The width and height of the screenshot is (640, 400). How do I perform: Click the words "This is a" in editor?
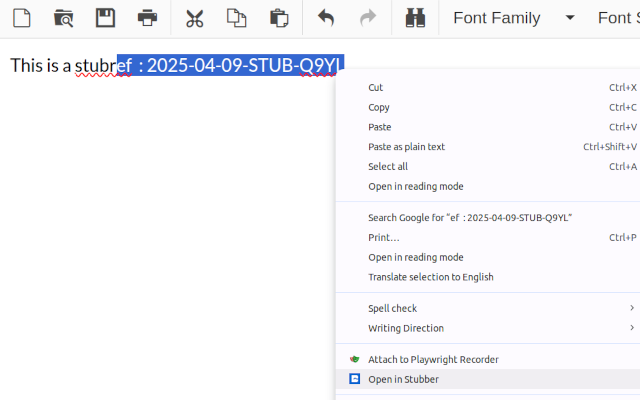[40, 65]
